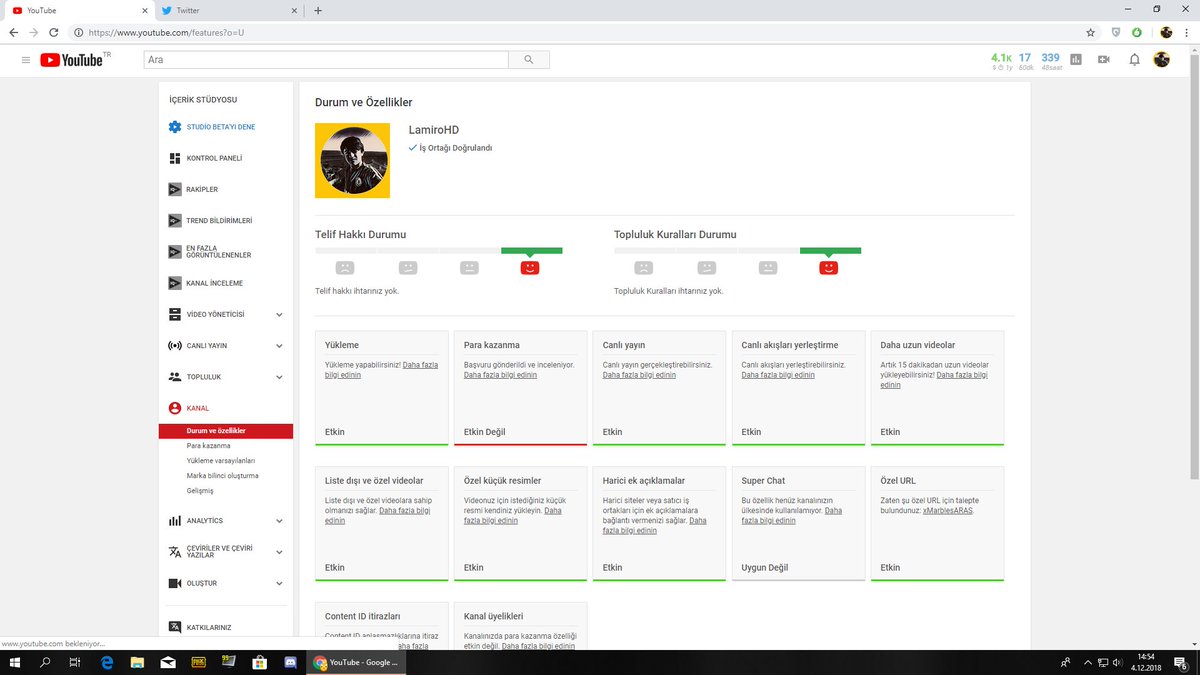
Task: Open the YouTube hamburger guide menu
Action: click(25, 60)
